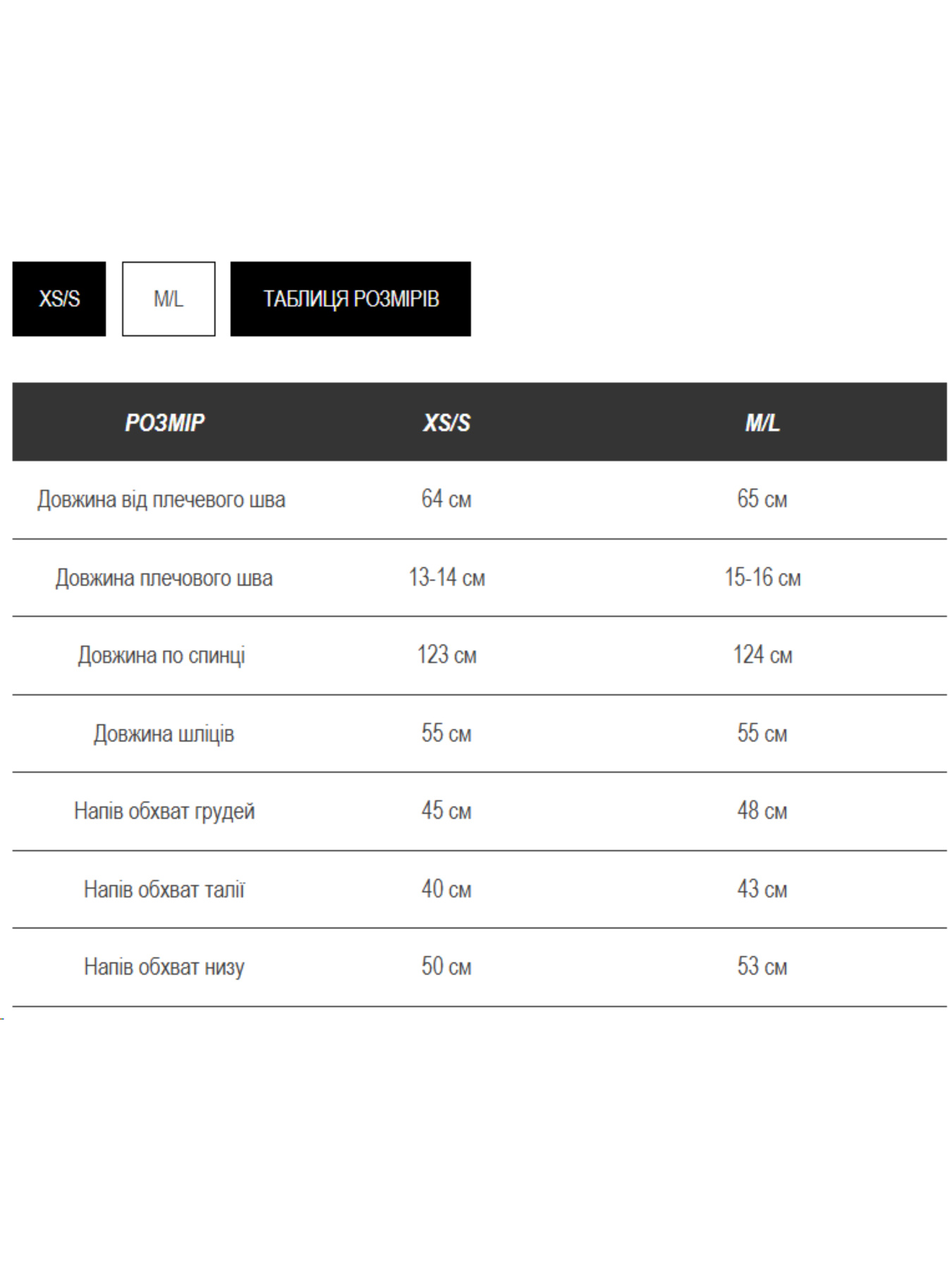Click the M/L column header in table
This screenshot has width=952, height=1270.
pyautogui.click(x=762, y=422)
